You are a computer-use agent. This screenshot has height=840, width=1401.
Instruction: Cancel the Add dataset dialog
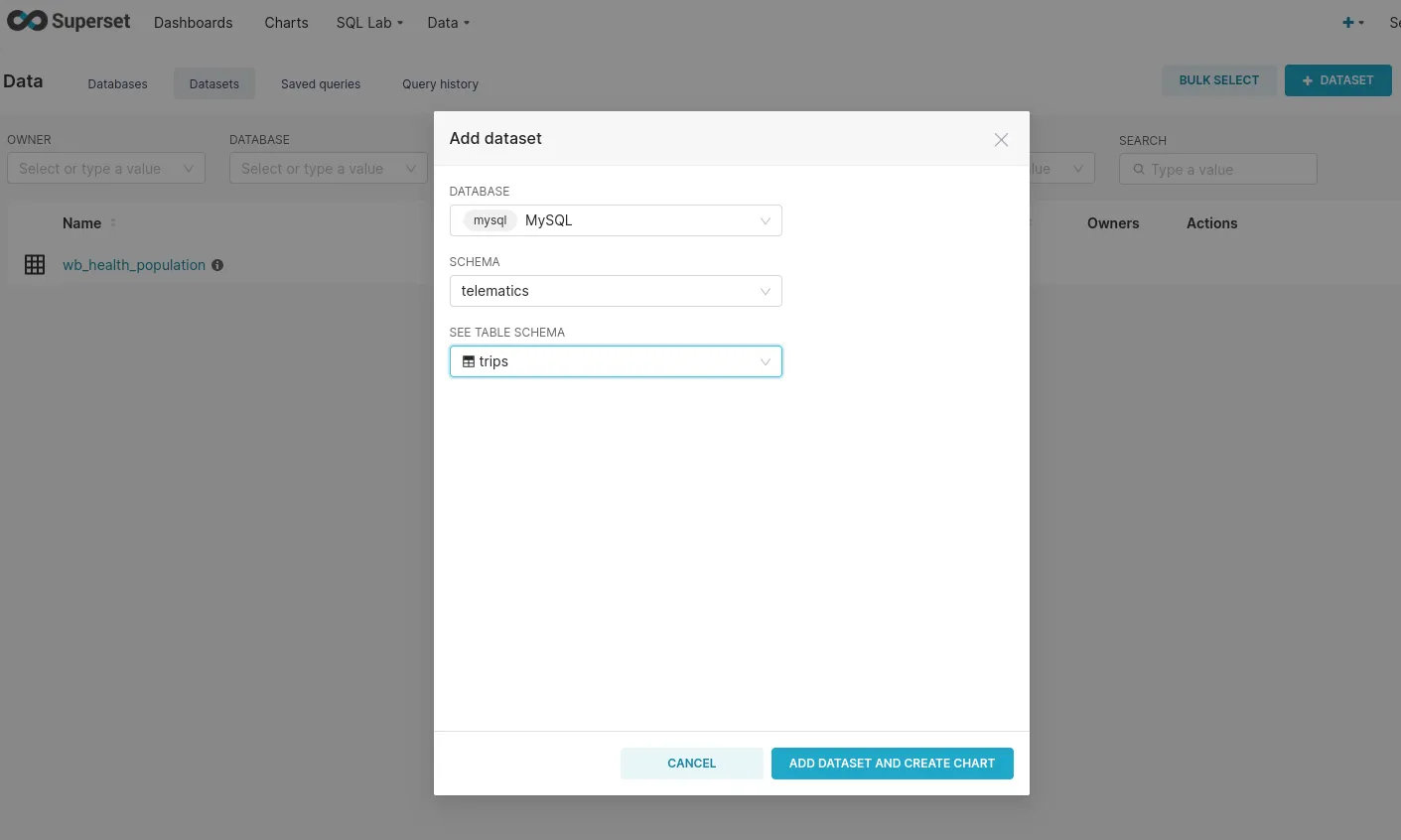(691, 764)
